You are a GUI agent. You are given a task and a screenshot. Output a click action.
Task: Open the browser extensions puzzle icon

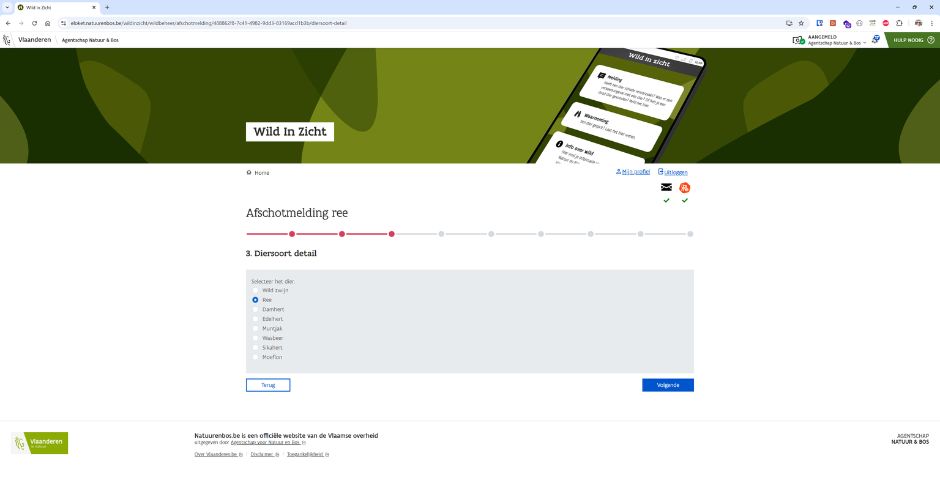(898, 23)
